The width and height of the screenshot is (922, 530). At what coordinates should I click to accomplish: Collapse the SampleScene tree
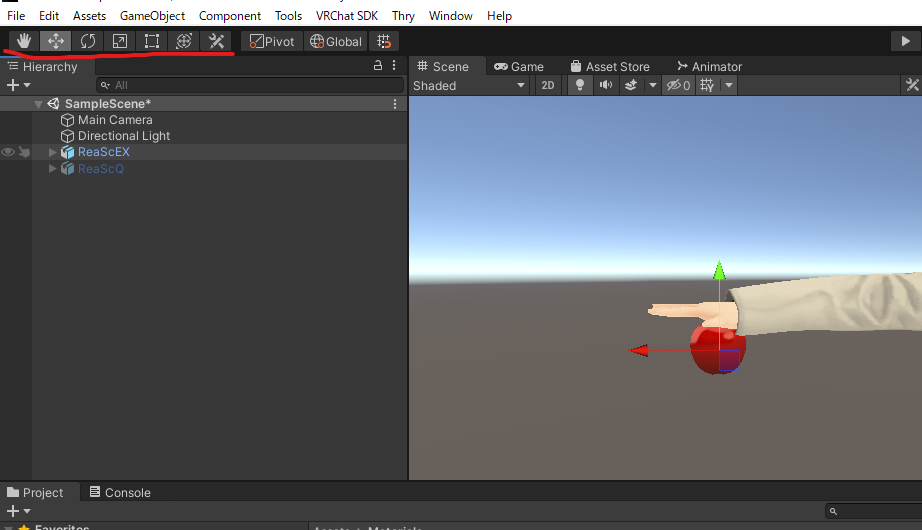38,104
